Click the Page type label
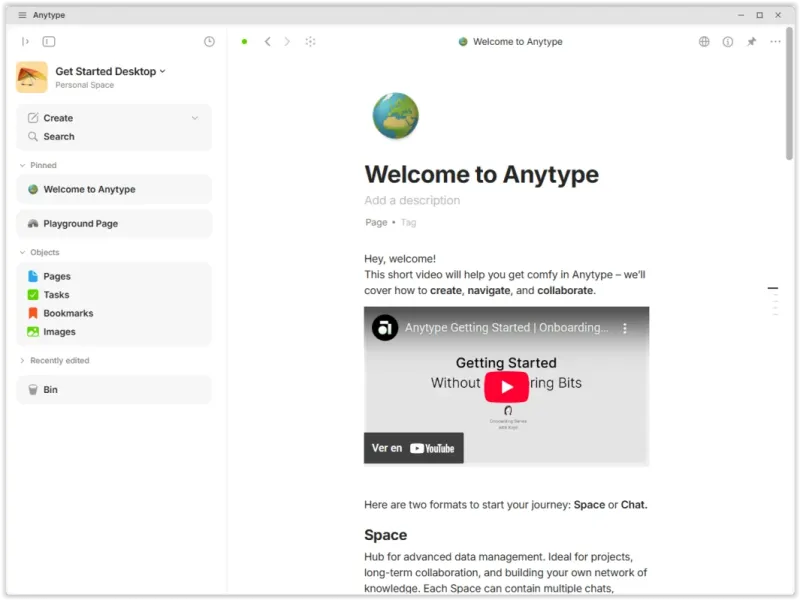This screenshot has width=800, height=600. tap(376, 222)
